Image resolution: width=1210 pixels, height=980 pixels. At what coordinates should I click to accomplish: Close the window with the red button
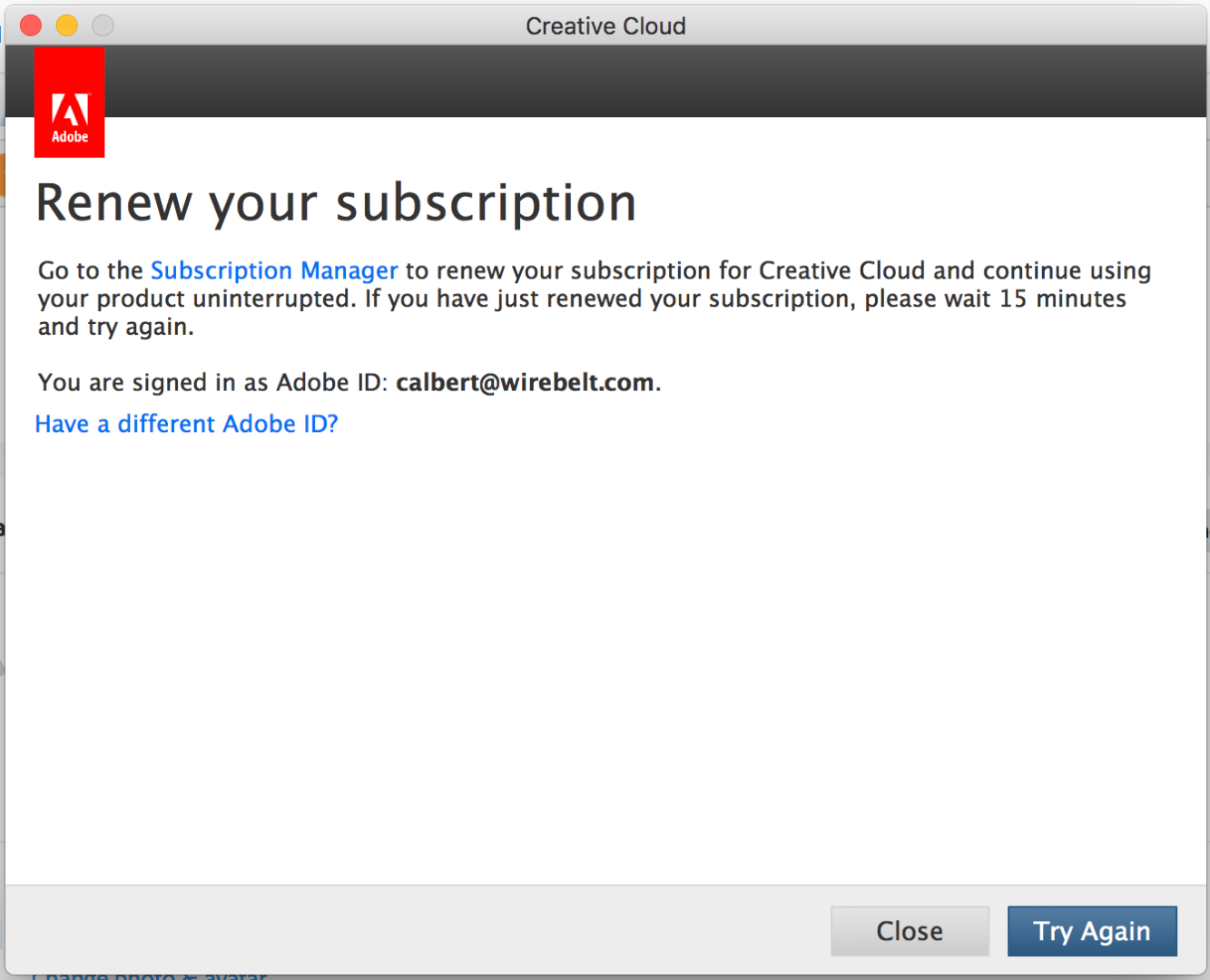tap(31, 25)
